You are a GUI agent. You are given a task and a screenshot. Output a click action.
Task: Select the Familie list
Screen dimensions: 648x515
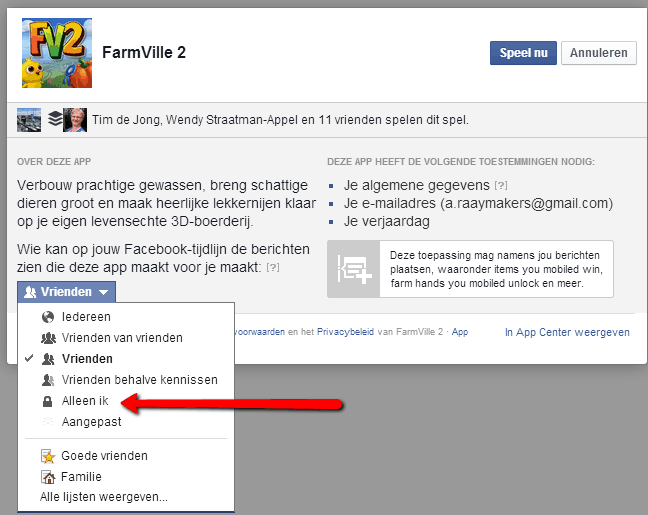(126, 477)
